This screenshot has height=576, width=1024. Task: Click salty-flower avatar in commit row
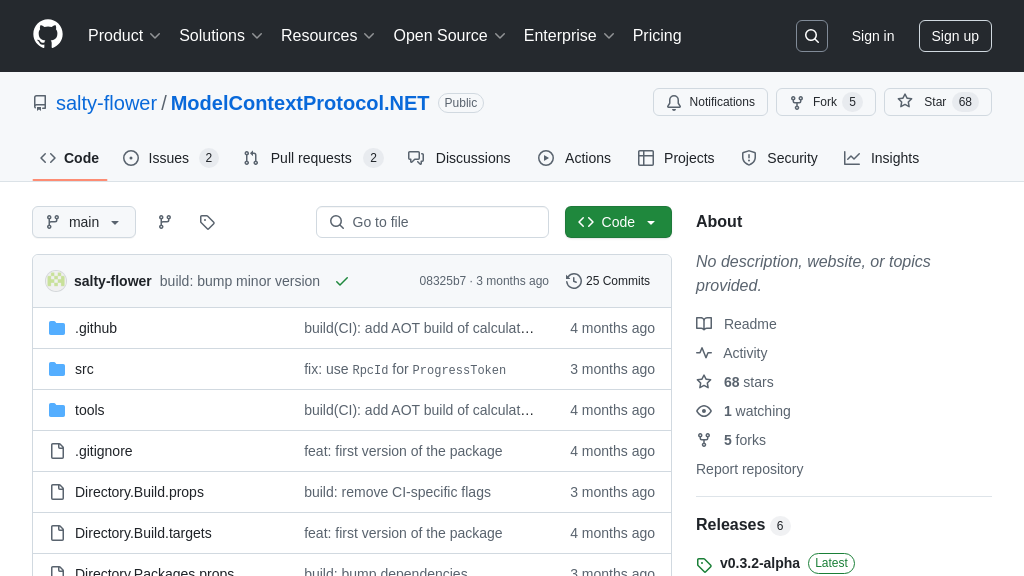coord(56,281)
